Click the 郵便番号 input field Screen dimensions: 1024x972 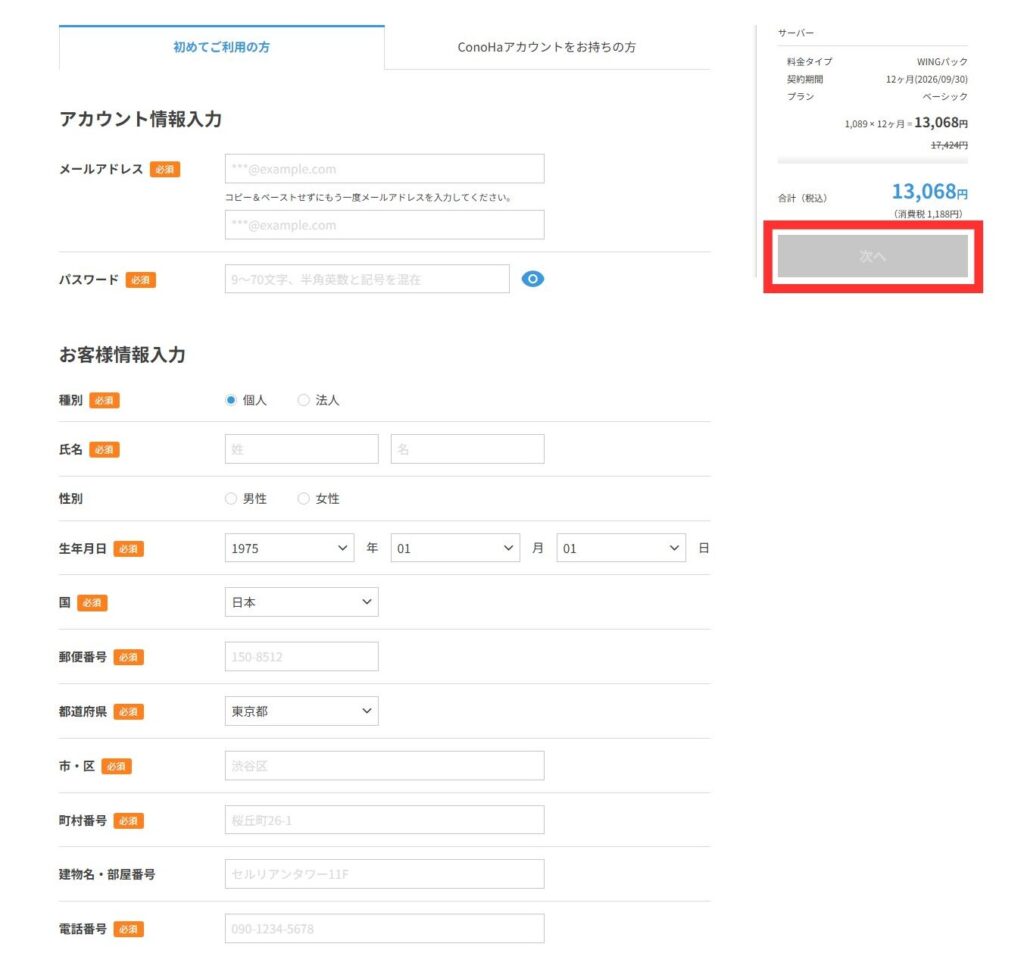pos(301,656)
